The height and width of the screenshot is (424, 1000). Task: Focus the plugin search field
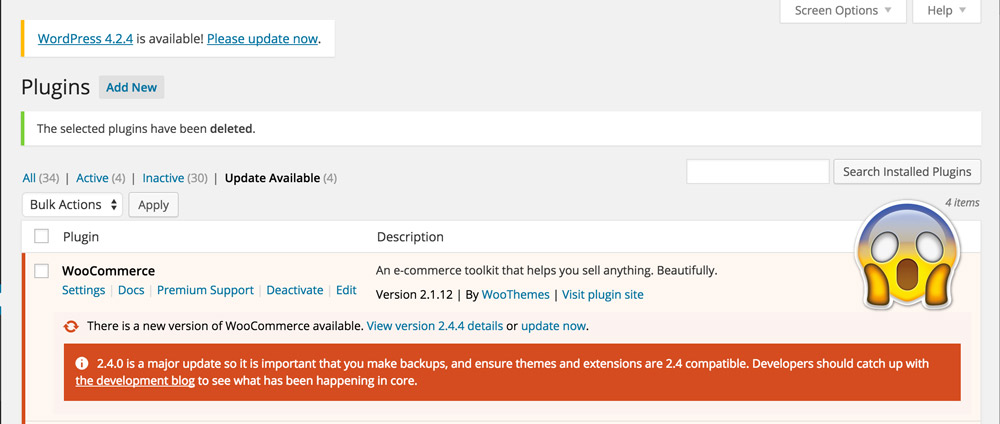(x=758, y=171)
